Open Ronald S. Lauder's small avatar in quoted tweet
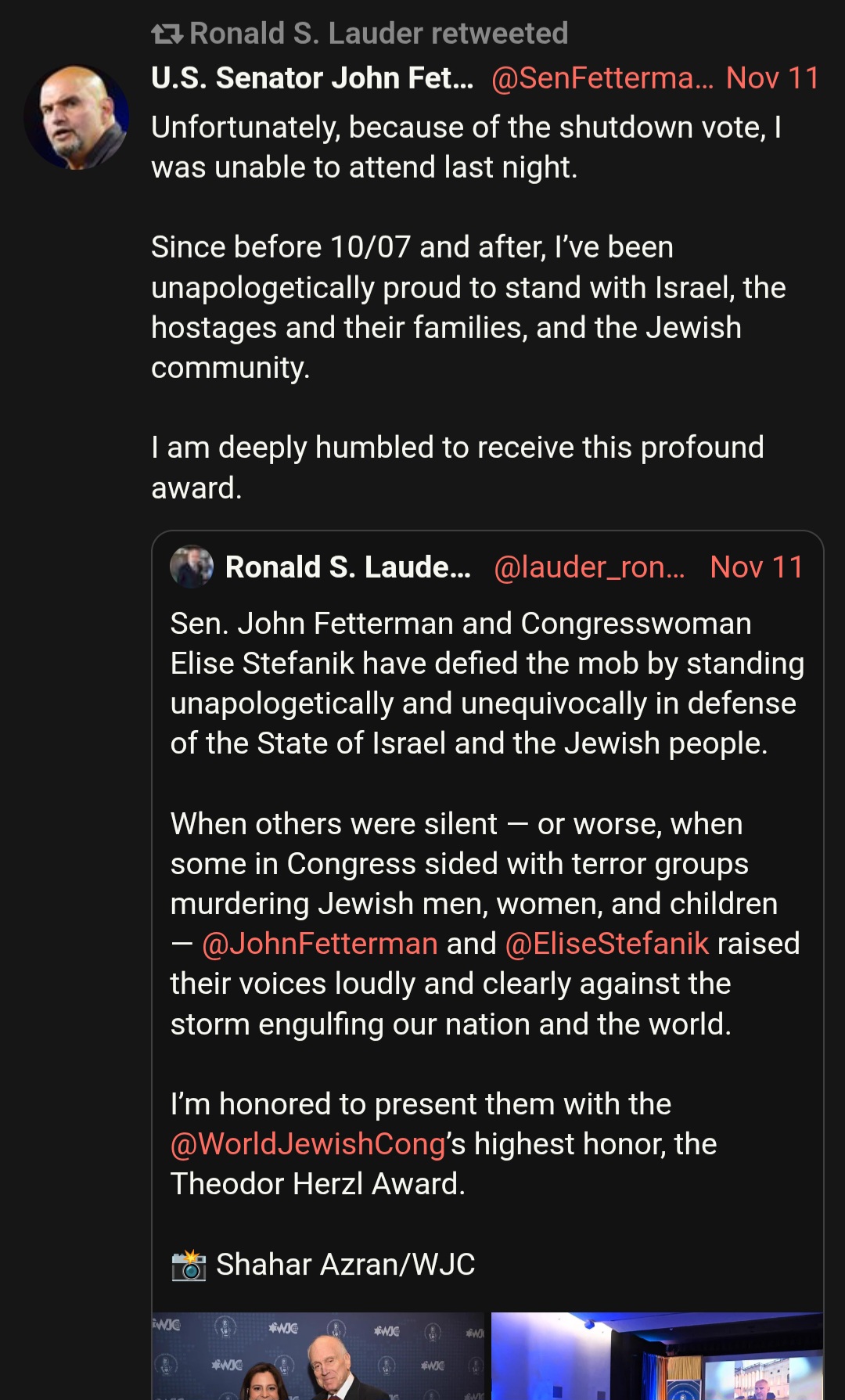The width and height of the screenshot is (845, 1400). [192, 567]
